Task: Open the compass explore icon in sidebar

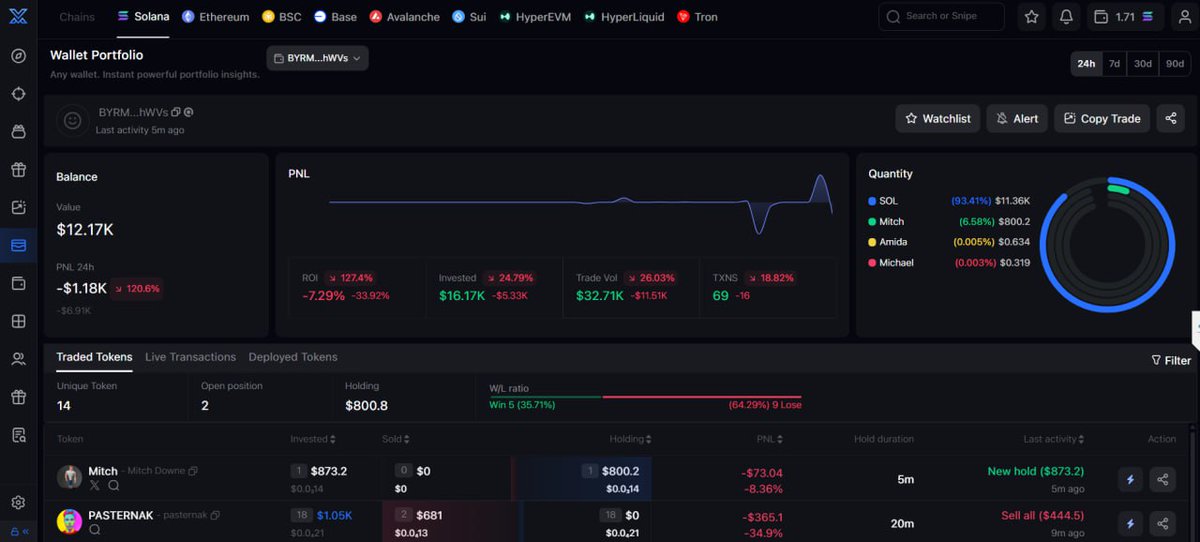Action: 18,55
